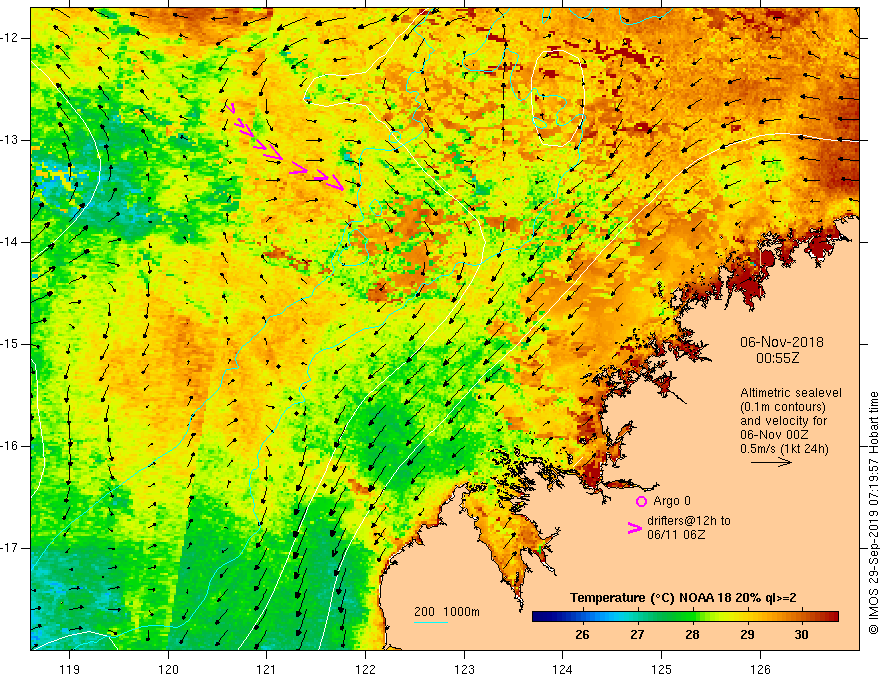Click the latitude label -15
880x680 pixels.
click(x=10, y=344)
